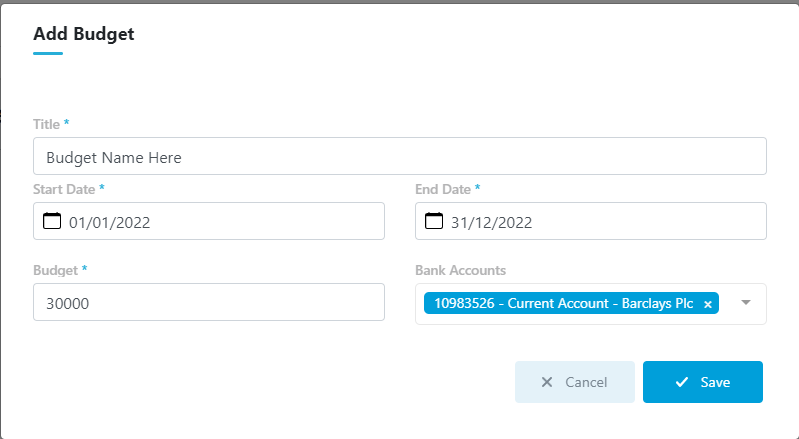
Task: Select the Bank Accounts label
Action: click(x=461, y=270)
